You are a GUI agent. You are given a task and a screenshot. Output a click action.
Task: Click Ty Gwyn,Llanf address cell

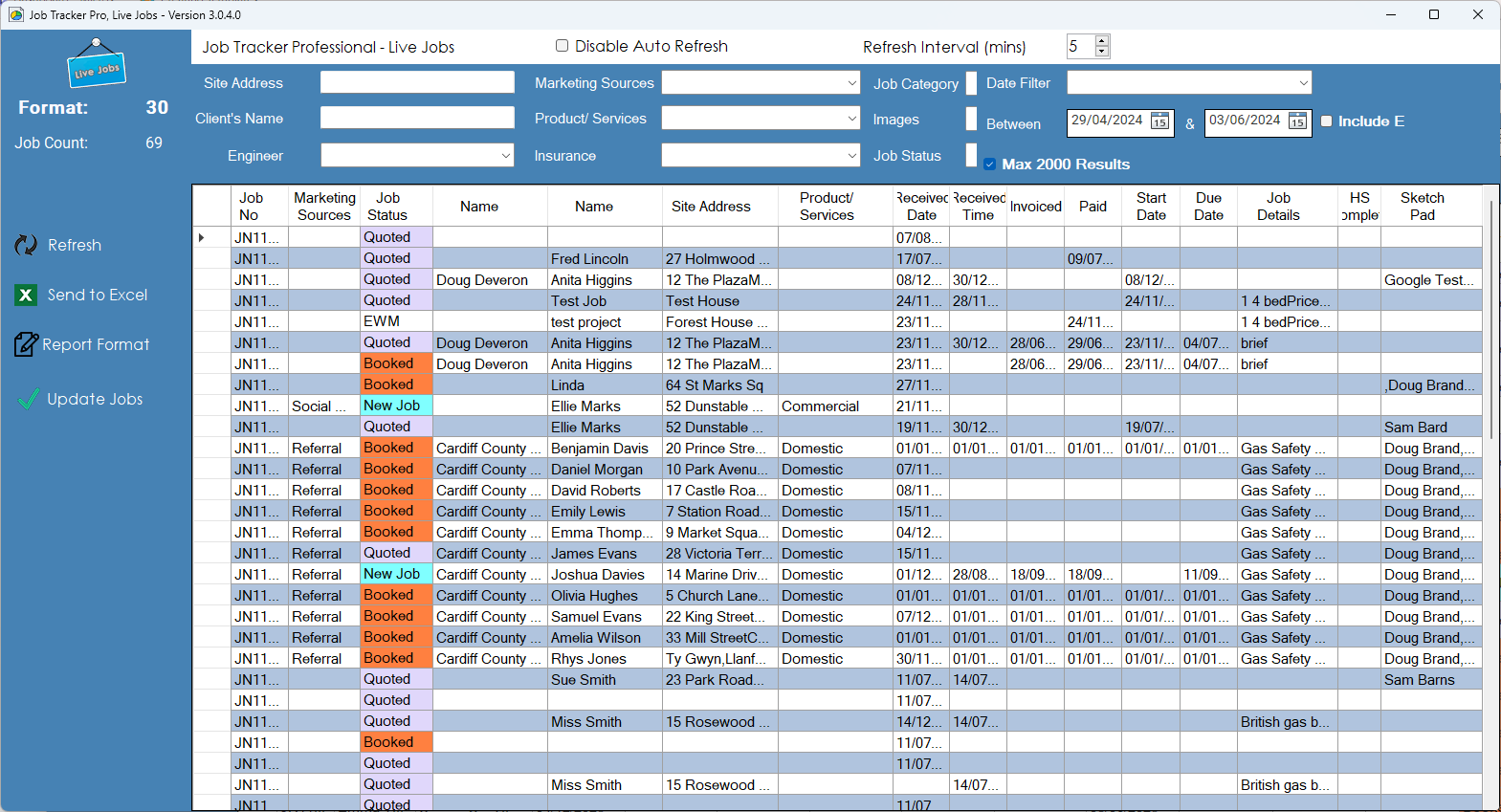click(720, 658)
